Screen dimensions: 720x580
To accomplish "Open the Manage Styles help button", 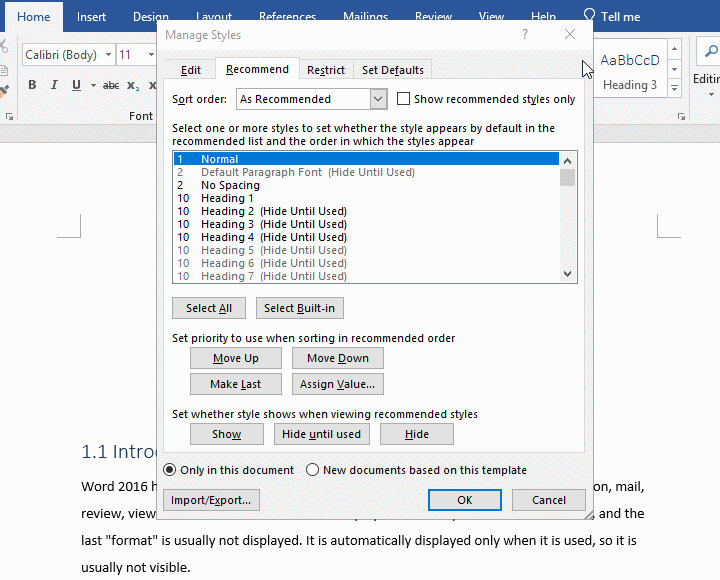I will coord(525,34).
